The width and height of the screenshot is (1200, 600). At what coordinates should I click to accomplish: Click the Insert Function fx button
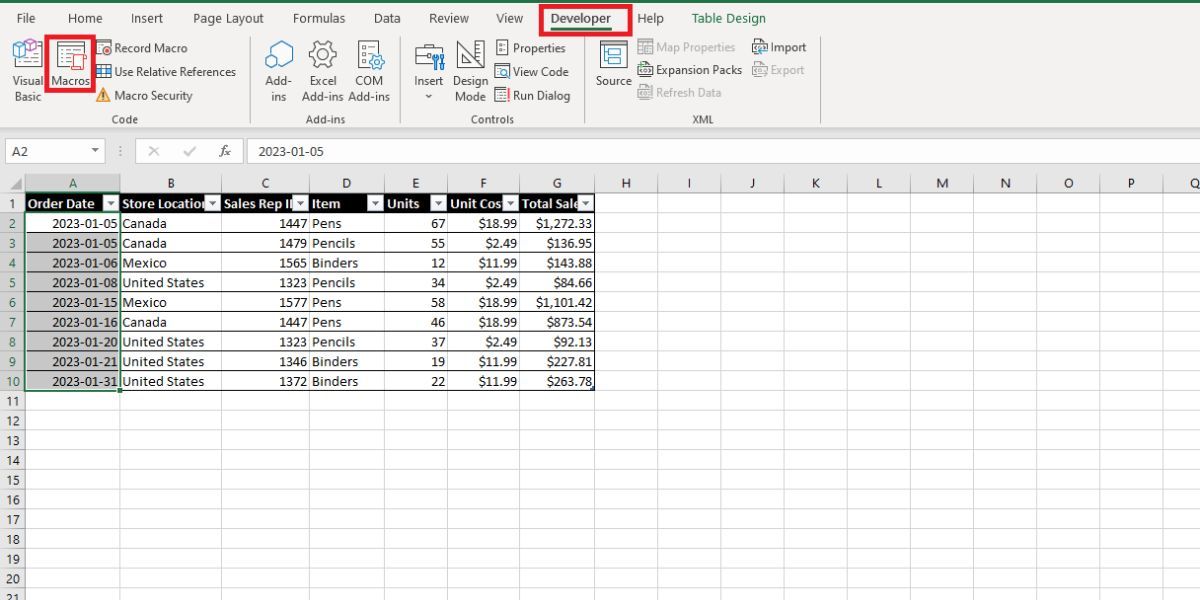[x=225, y=151]
